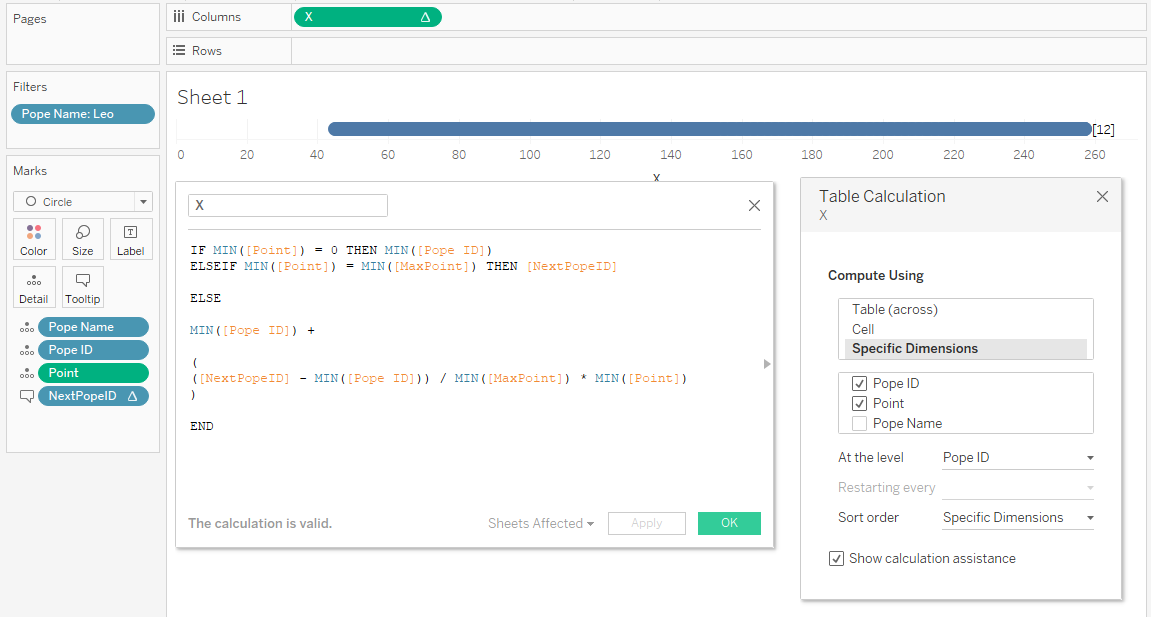The height and width of the screenshot is (617, 1151).
Task: Expand calculation editor side arrow
Action: 767,364
